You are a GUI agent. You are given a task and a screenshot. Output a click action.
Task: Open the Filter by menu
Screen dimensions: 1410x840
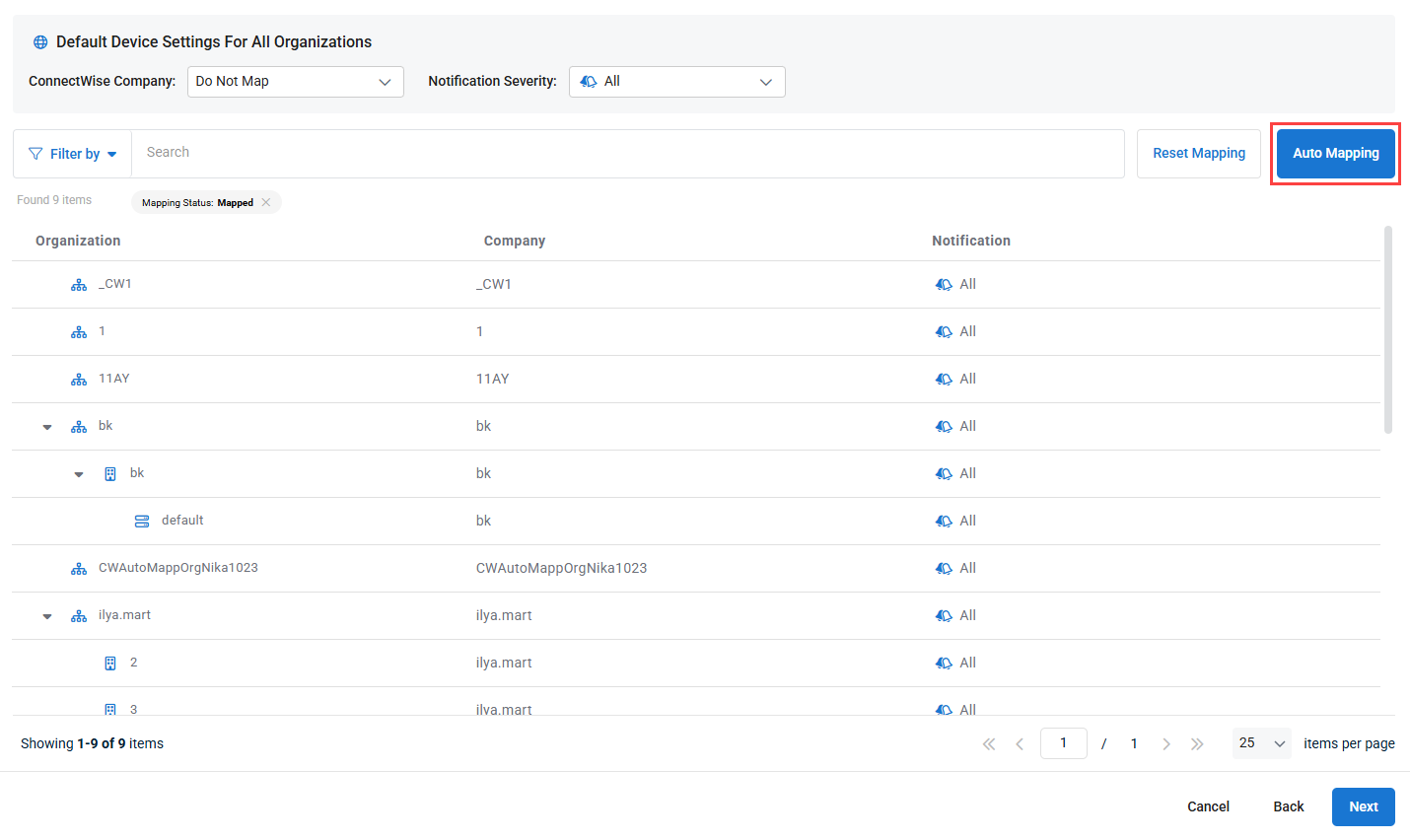[x=73, y=154]
